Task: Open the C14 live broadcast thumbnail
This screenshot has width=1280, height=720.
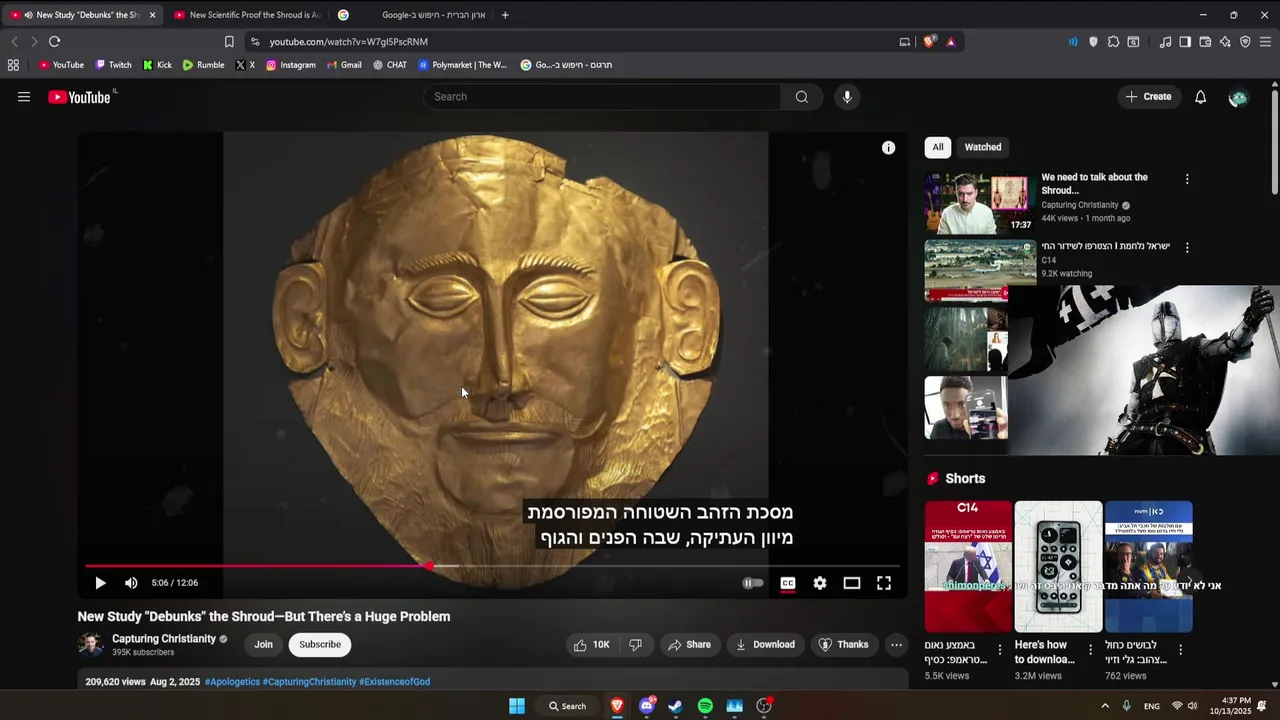Action: pyautogui.click(x=966, y=270)
